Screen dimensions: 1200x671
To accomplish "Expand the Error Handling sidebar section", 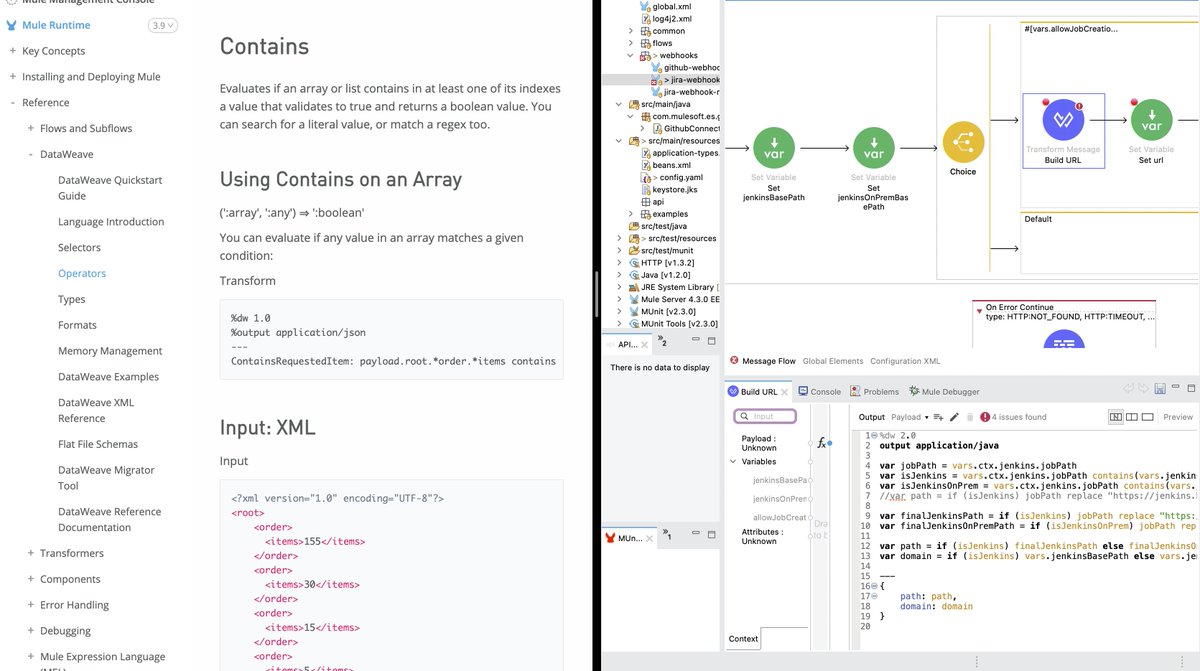I will 31,605.
